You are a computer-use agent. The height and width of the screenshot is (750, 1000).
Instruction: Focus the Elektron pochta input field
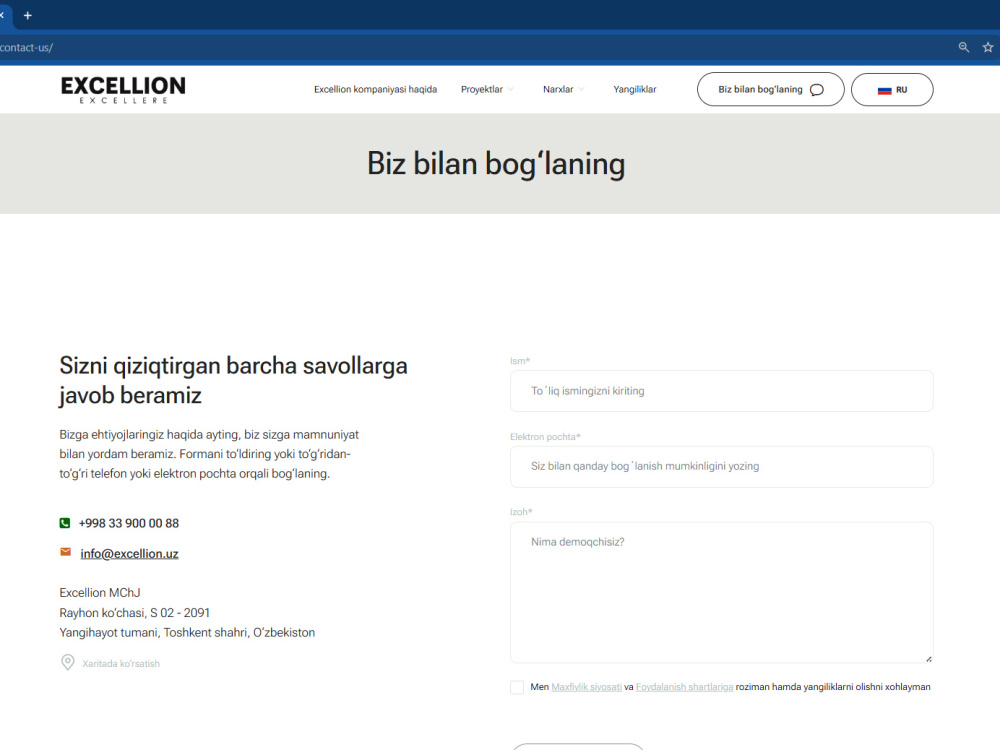[x=721, y=467]
